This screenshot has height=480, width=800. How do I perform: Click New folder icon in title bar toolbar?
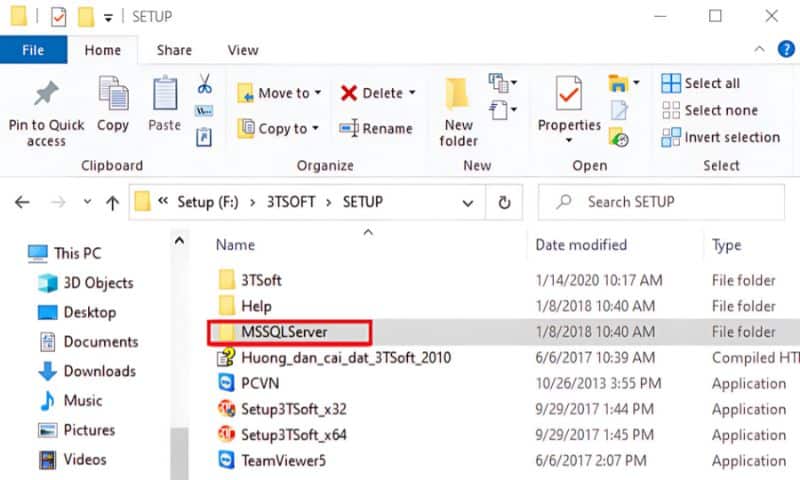tap(86, 16)
